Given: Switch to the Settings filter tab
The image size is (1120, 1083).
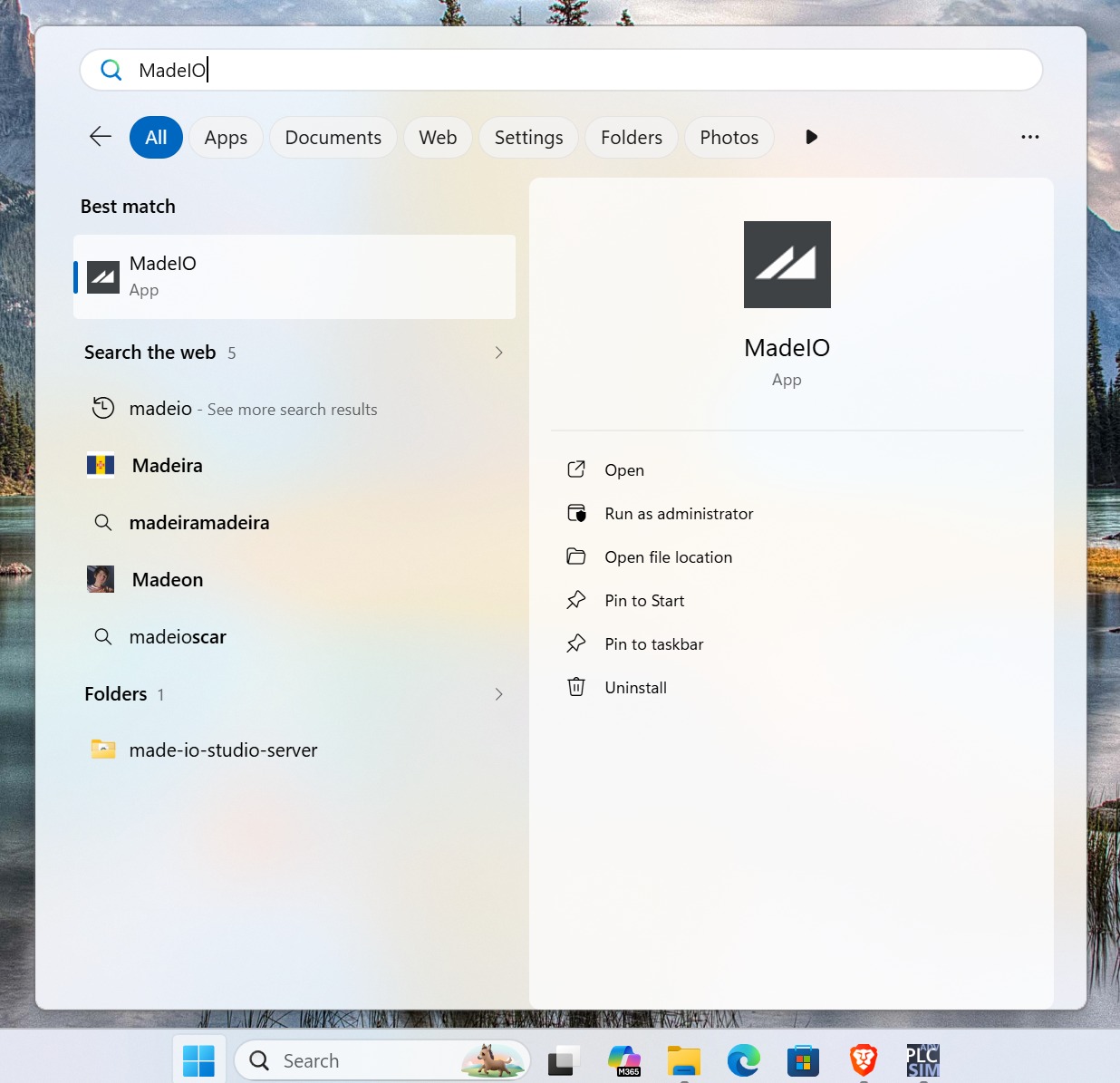Looking at the screenshot, I should pyautogui.click(x=529, y=138).
